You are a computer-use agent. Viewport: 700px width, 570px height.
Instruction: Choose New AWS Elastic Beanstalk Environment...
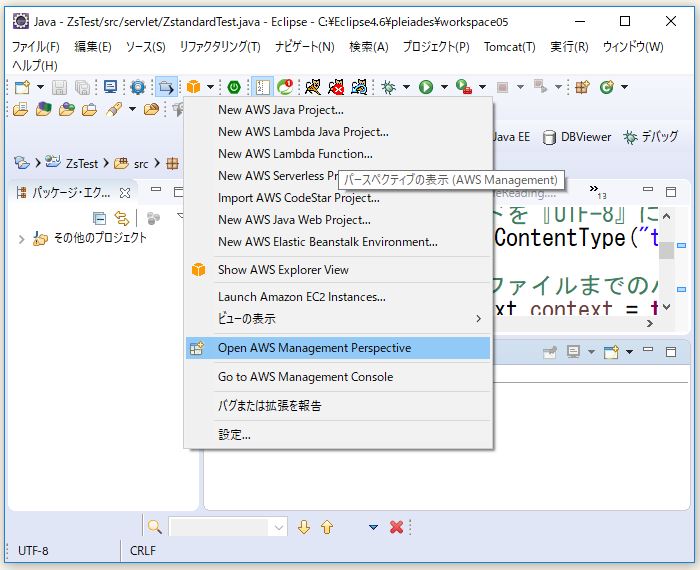click(338, 241)
